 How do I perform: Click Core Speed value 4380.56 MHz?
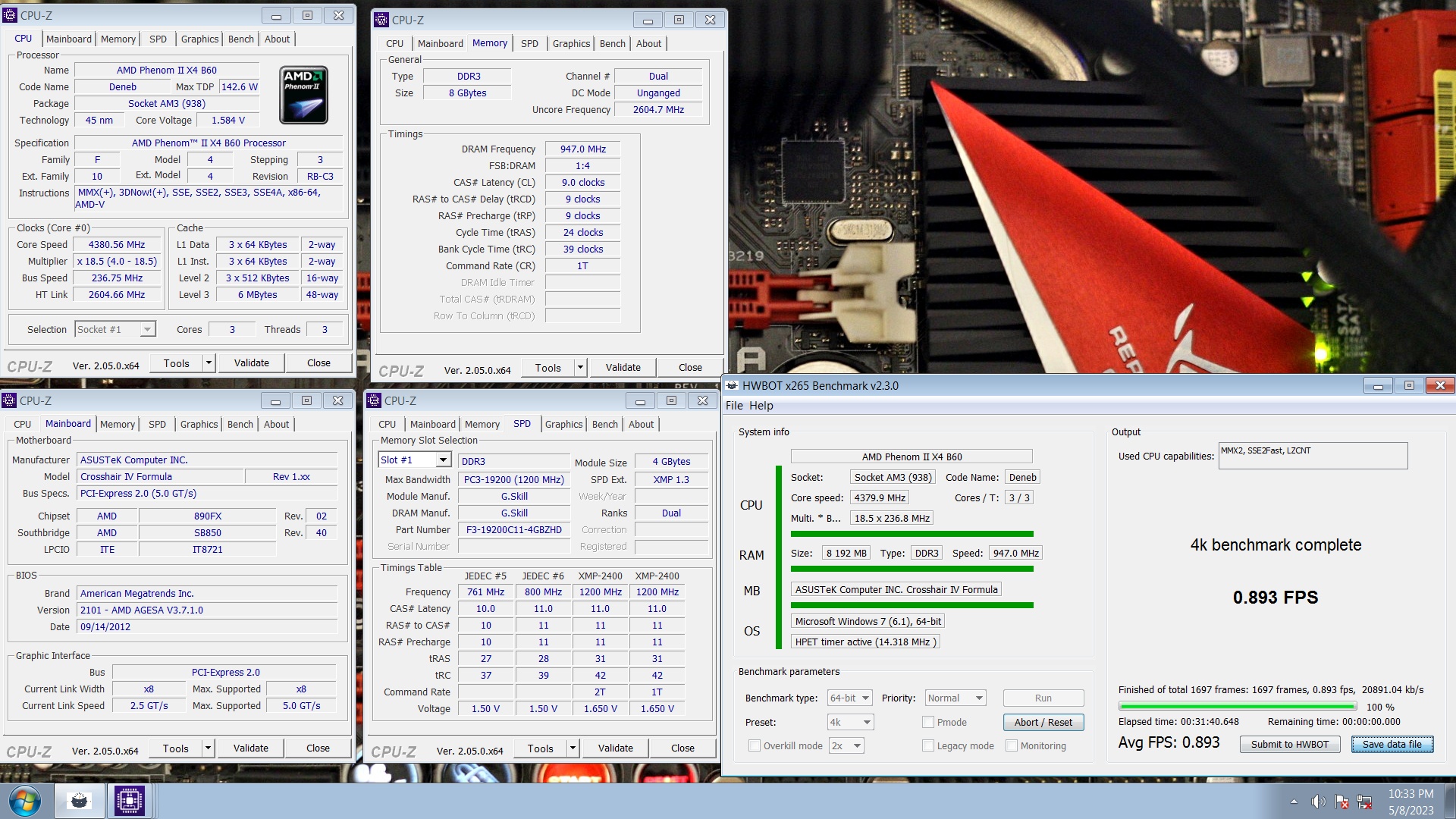point(117,244)
